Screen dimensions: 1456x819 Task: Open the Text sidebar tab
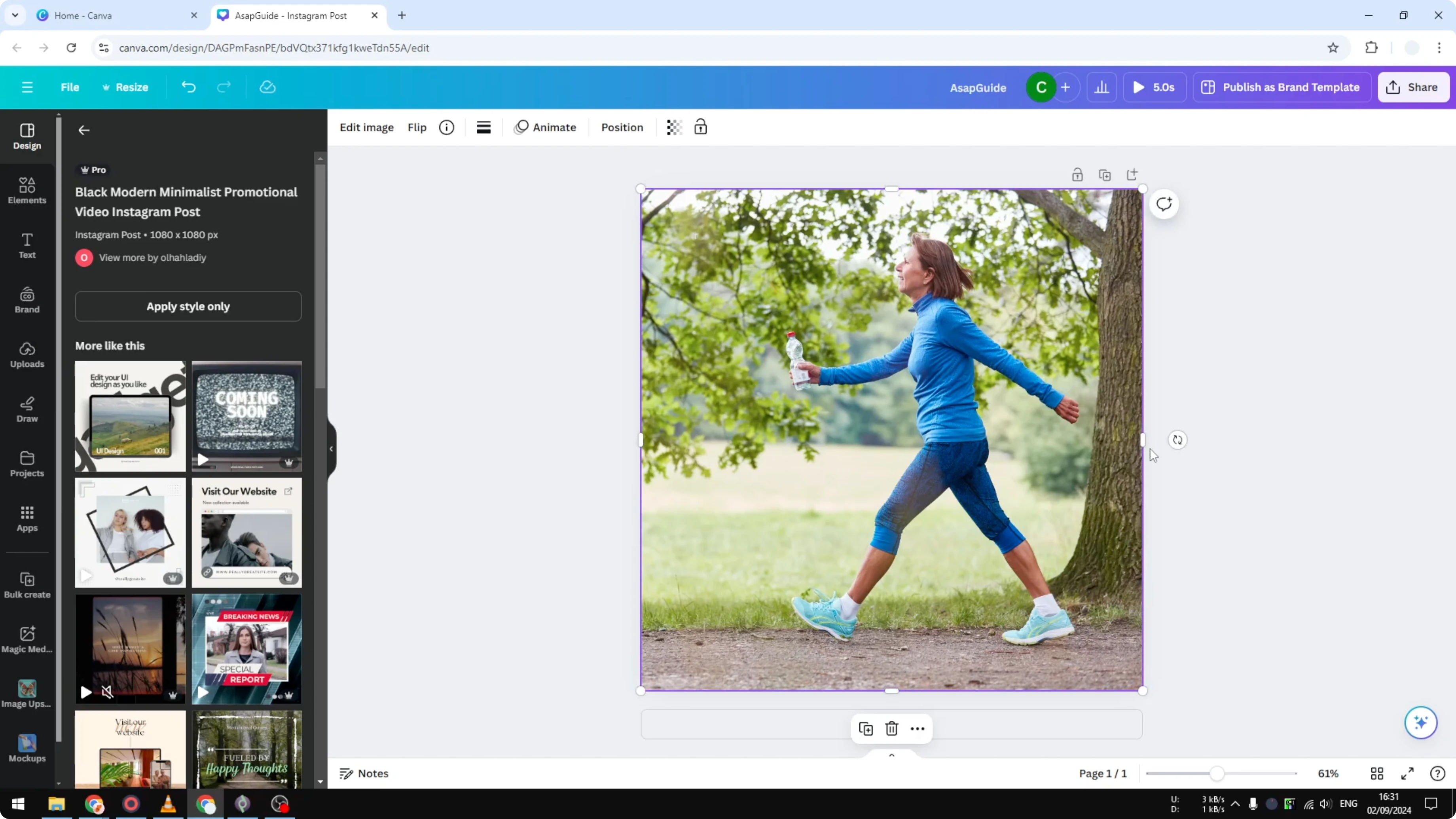tap(27, 246)
